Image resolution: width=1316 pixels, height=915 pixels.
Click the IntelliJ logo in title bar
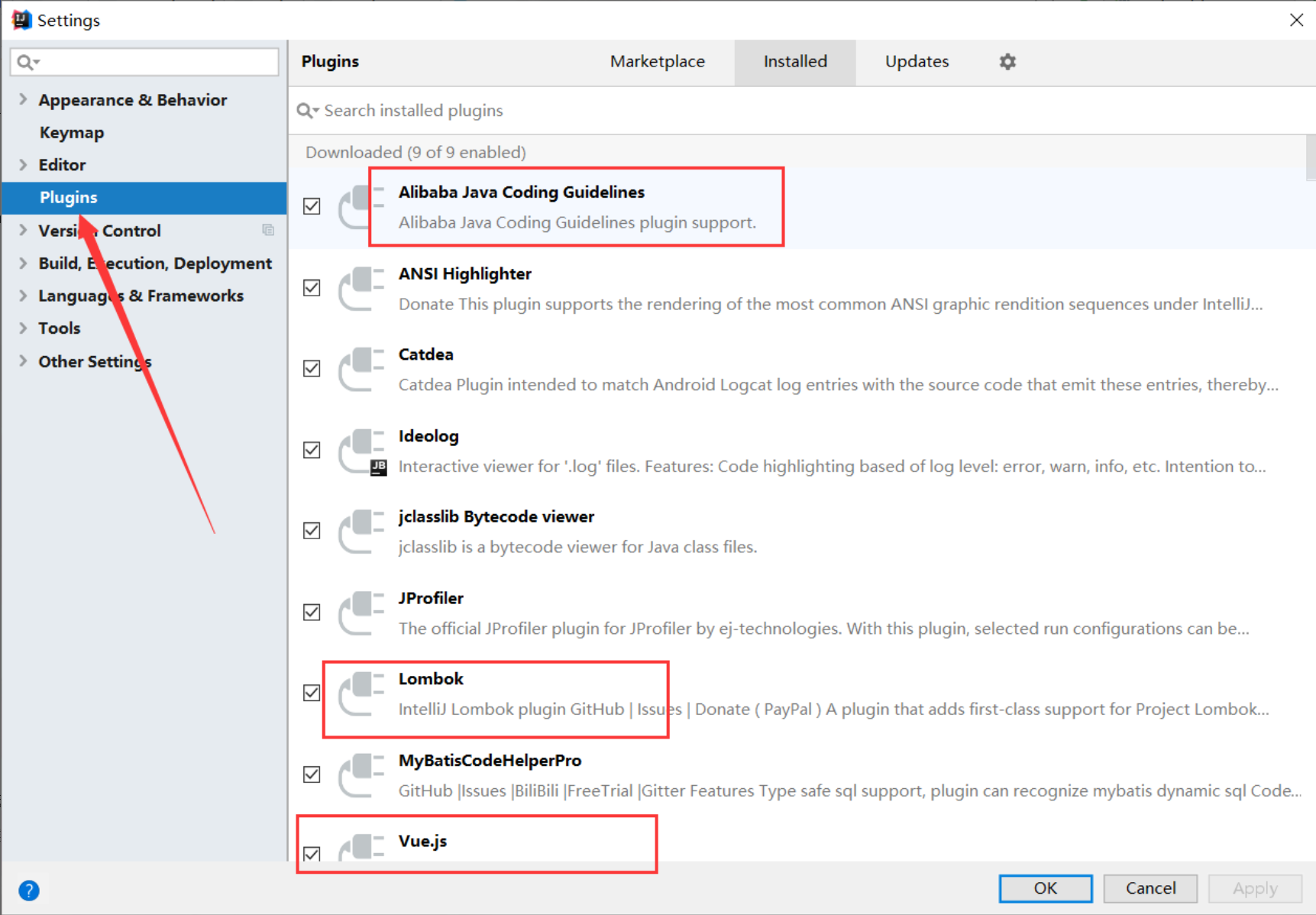click(21, 20)
